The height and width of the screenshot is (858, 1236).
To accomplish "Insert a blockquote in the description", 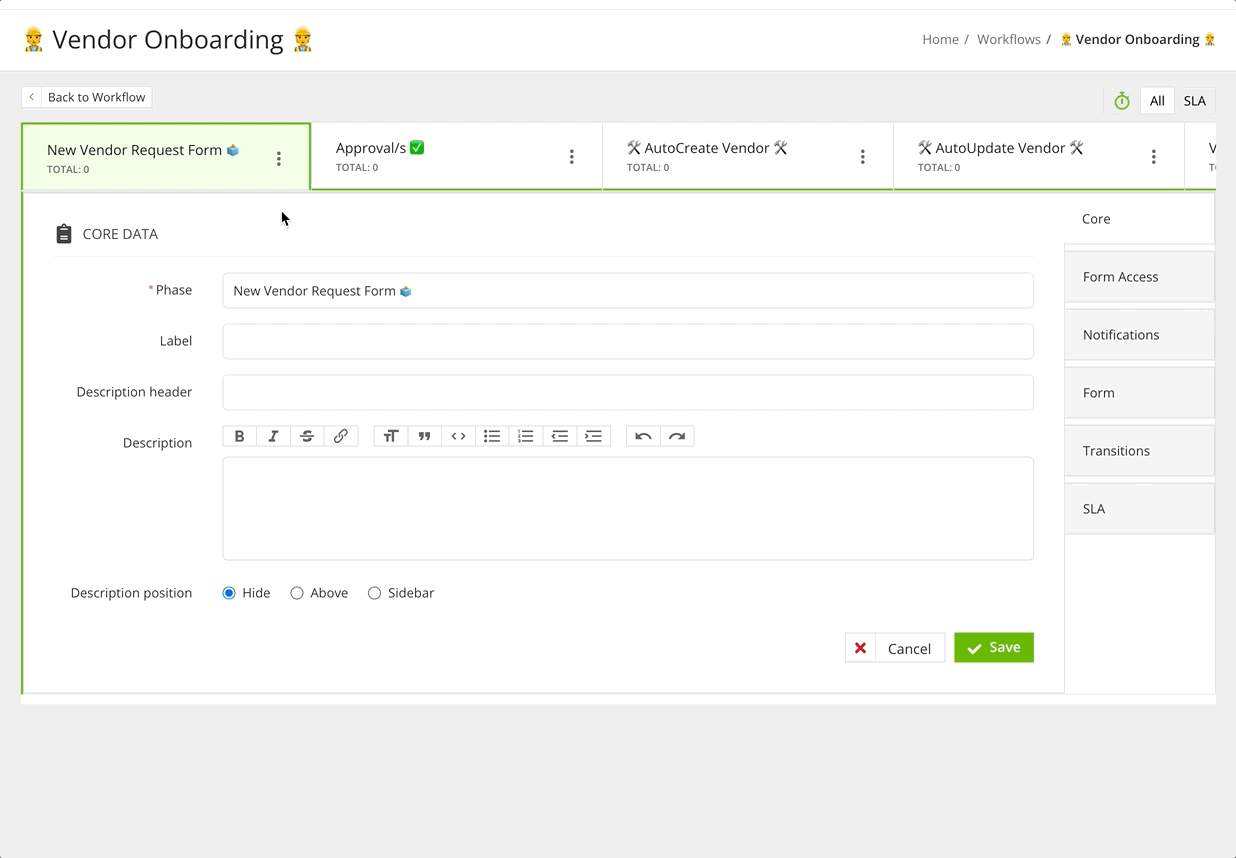I will (424, 435).
